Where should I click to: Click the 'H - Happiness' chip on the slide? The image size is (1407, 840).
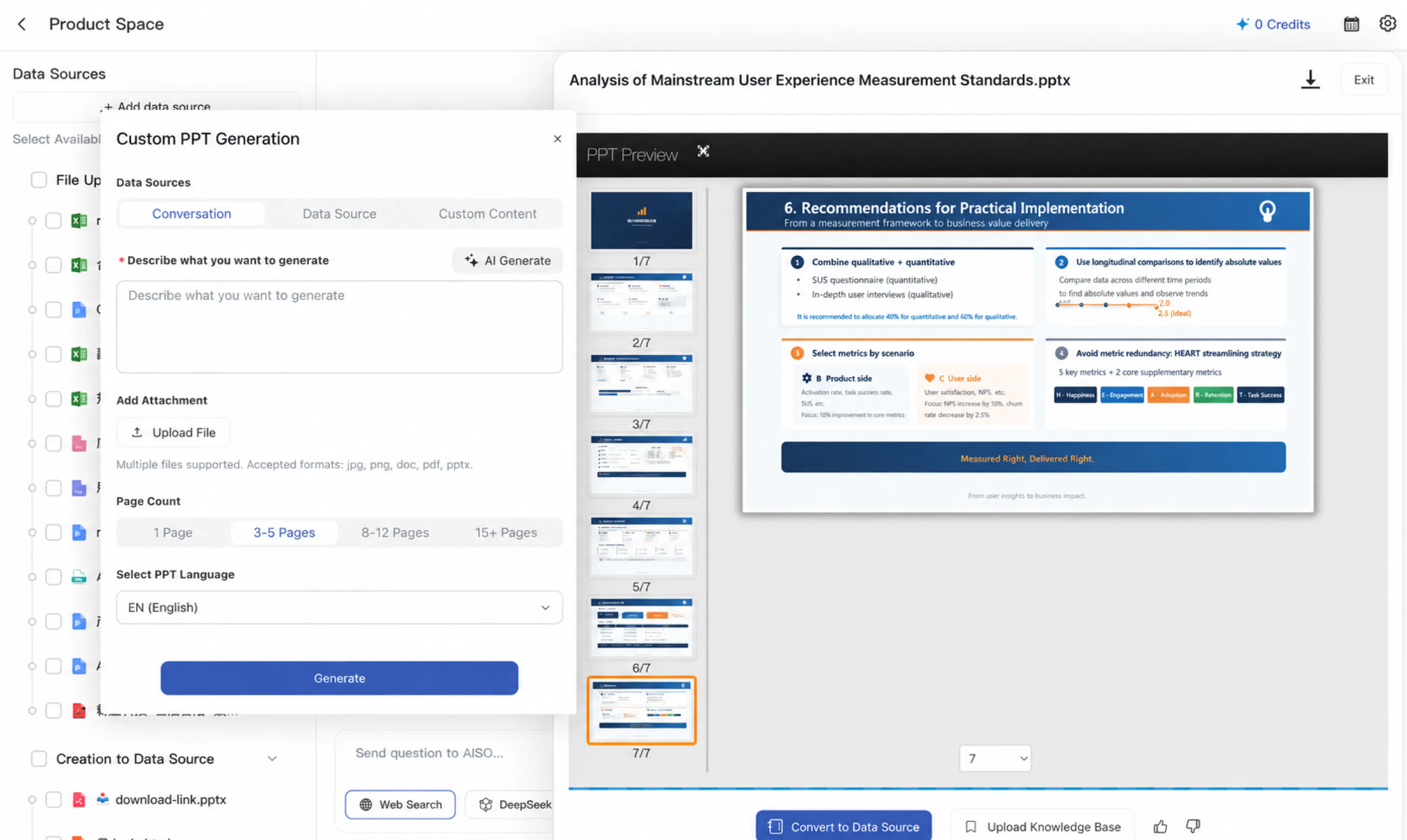(1075, 395)
